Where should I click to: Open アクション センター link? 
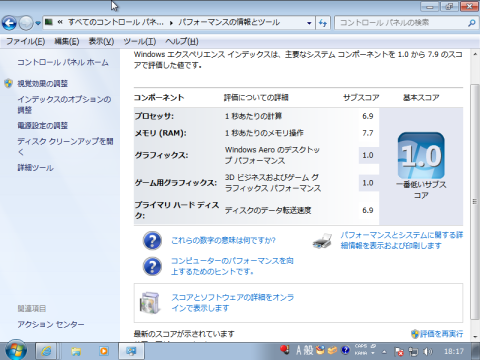(x=51, y=324)
